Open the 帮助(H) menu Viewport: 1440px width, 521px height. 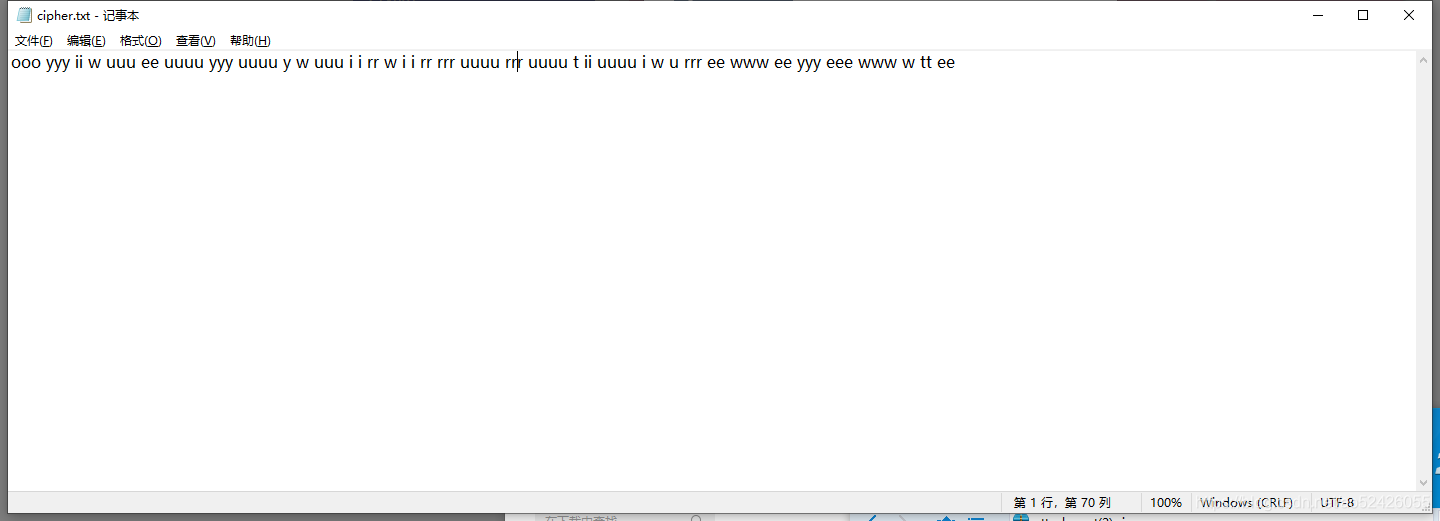[x=250, y=41]
